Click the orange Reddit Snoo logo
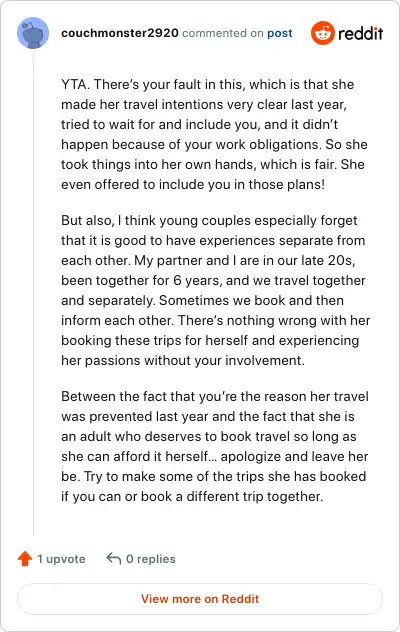400x632 pixels. click(323, 33)
